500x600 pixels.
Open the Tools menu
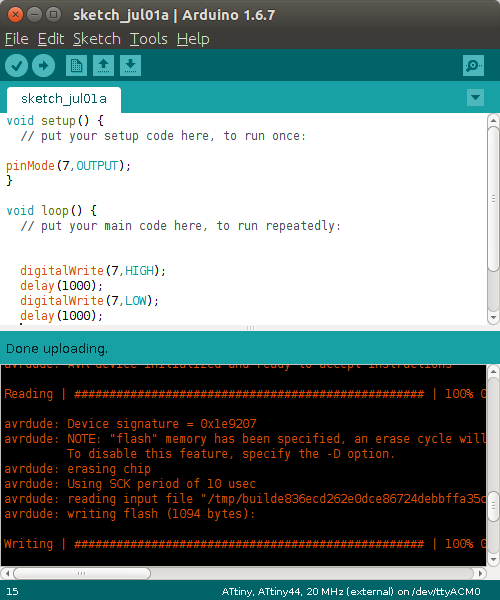(148, 39)
